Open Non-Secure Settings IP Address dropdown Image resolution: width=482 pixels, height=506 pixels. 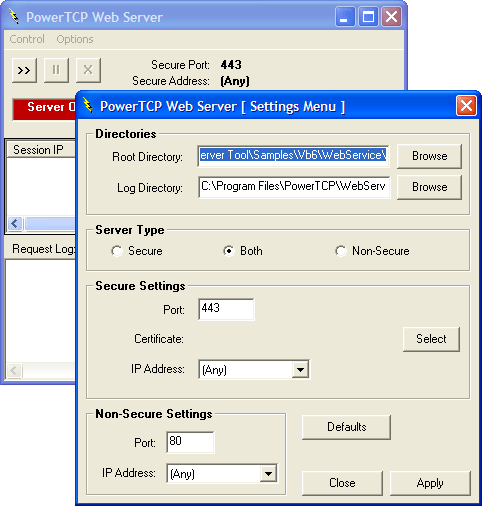click(x=268, y=473)
